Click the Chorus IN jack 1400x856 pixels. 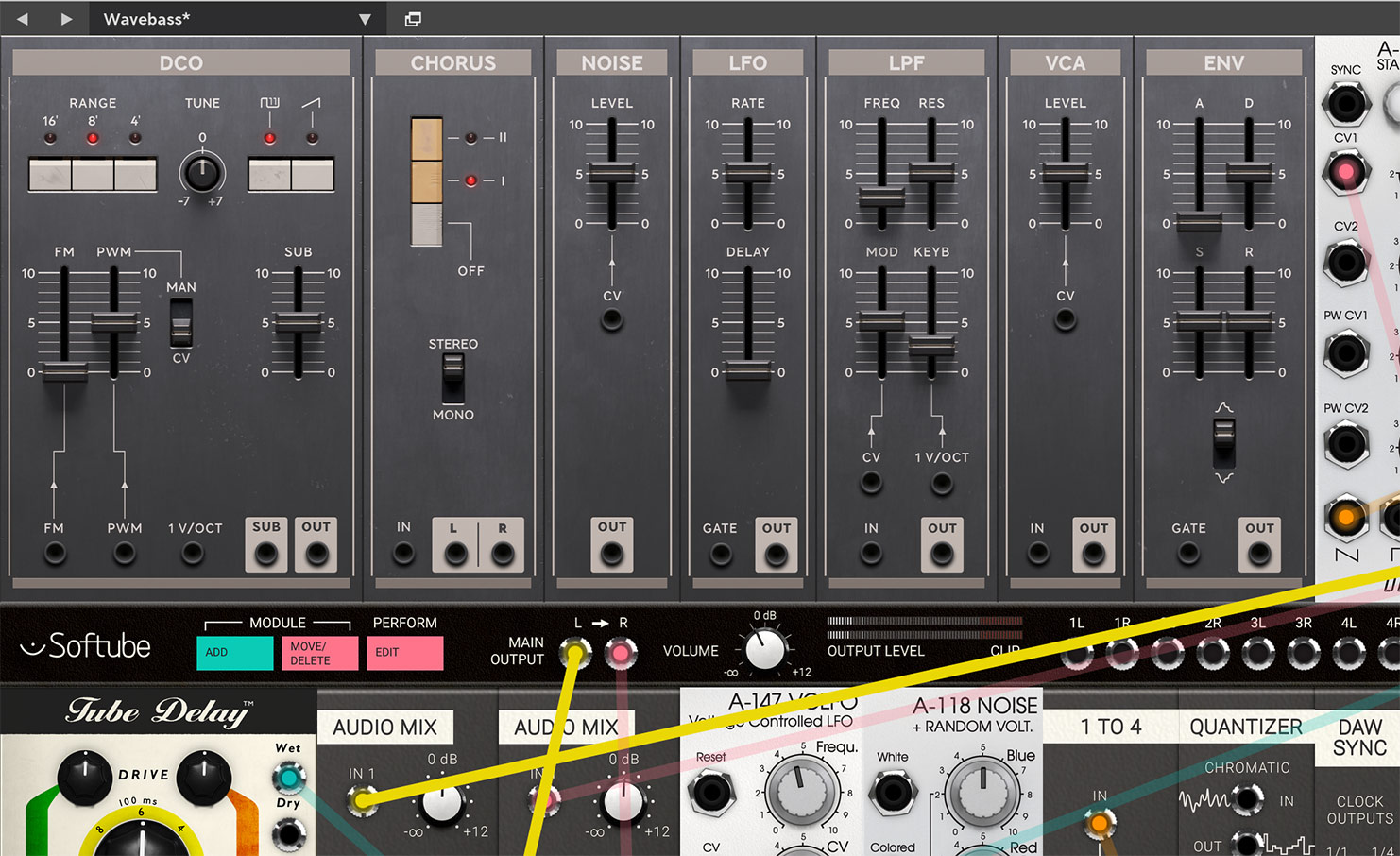coord(403,553)
